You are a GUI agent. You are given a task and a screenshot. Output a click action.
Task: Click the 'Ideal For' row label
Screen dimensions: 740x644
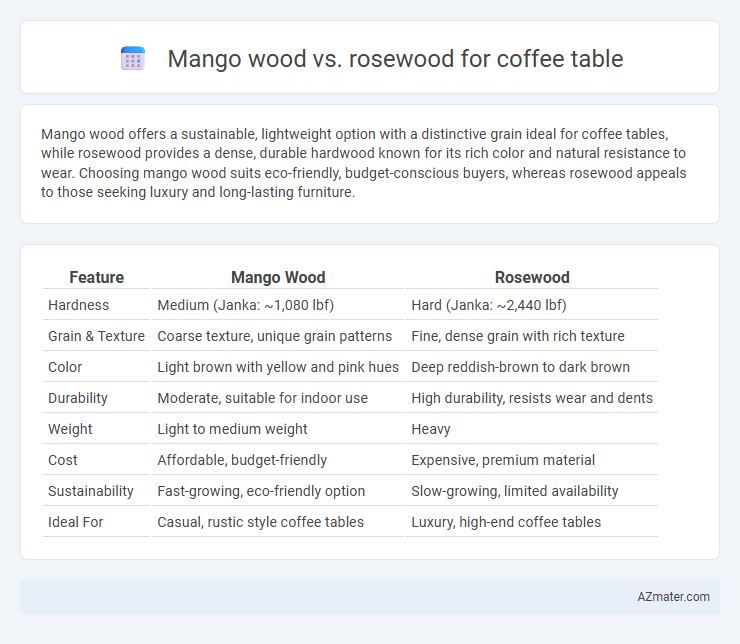coord(75,522)
